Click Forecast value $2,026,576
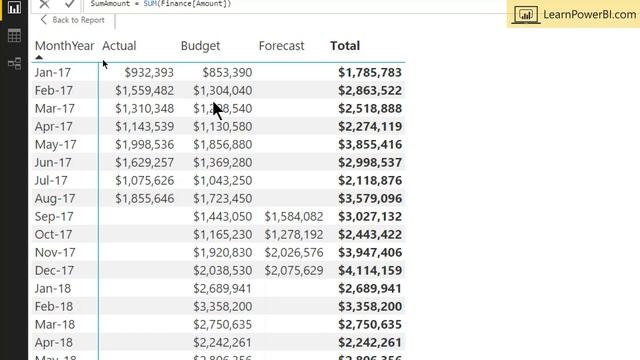The image size is (640, 360). 294,252
